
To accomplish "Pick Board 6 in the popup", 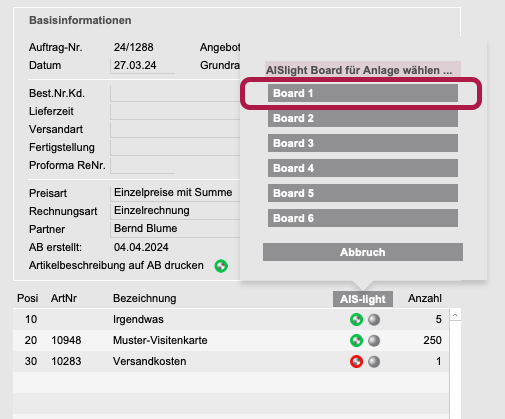I will click(363, 218).
